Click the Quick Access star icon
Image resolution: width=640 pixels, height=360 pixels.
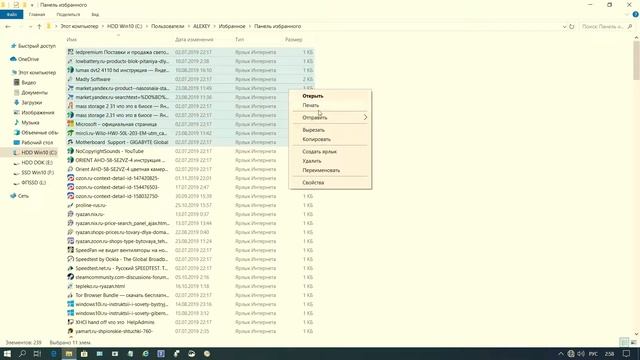[13, 46]
